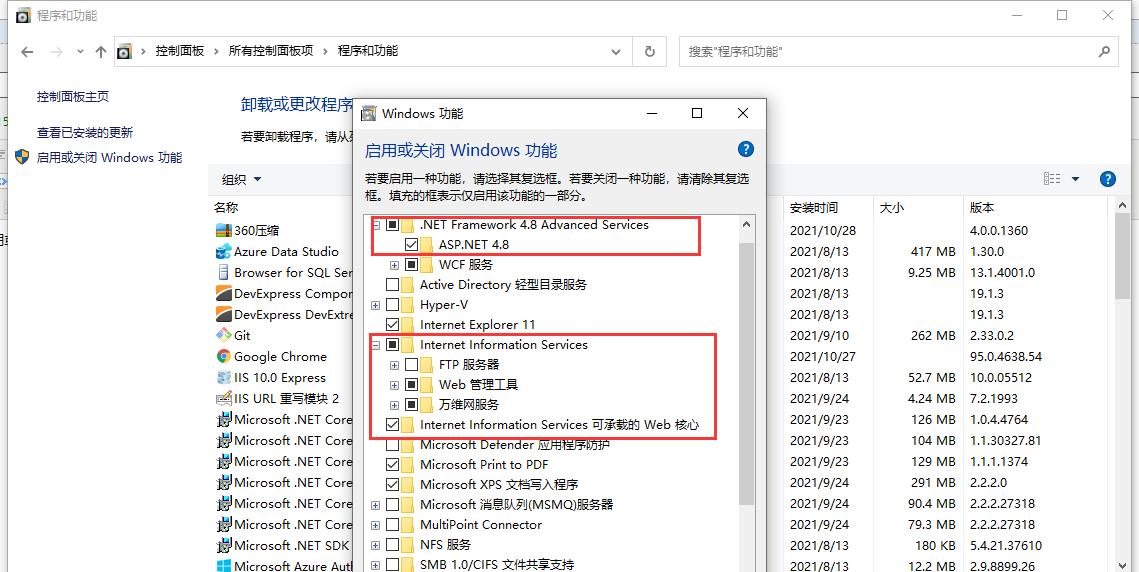Toggle the ASP.NET 4.8 checkbox
1139x572 pixels.
(x=411, y=244)
